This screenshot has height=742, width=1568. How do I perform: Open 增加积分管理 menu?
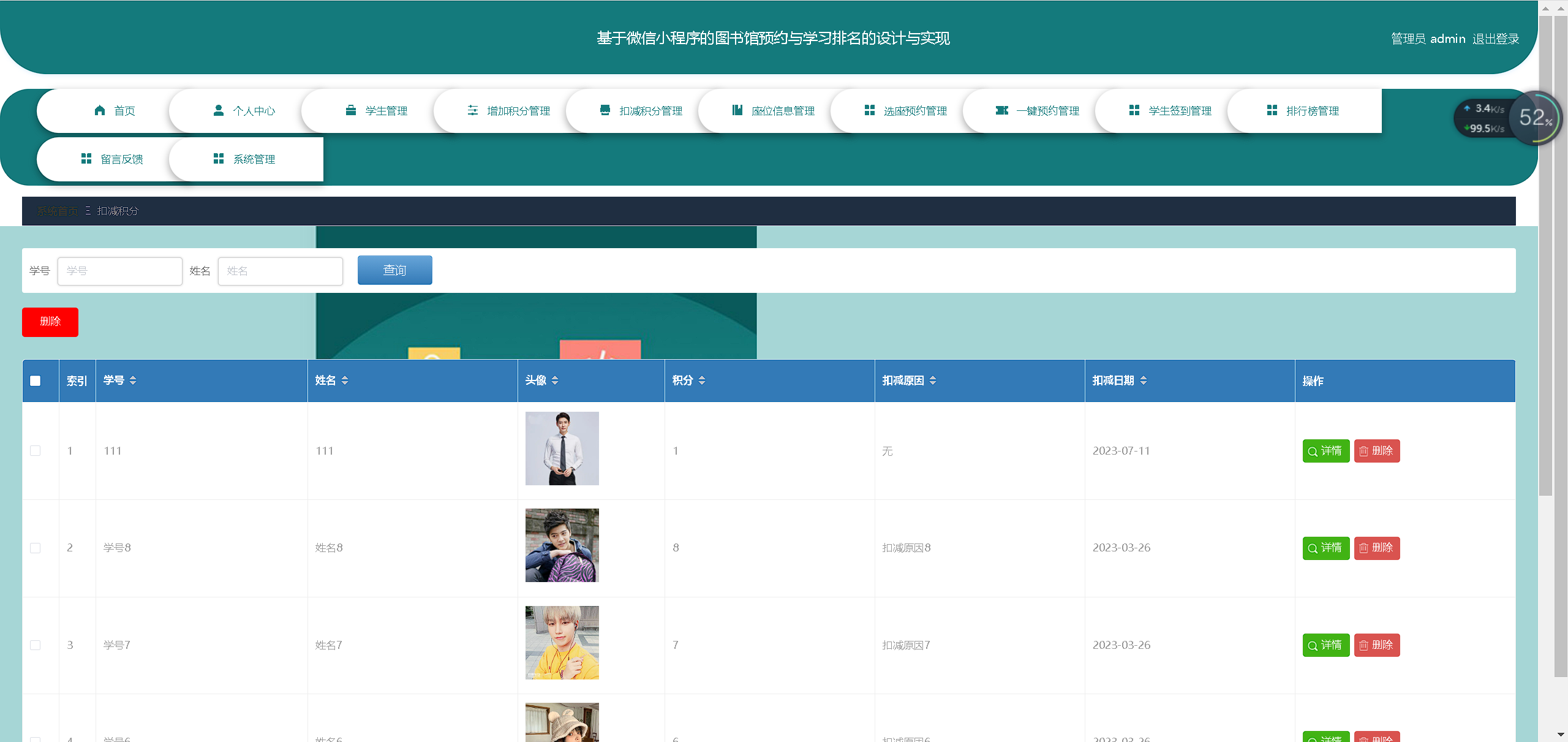510,111
